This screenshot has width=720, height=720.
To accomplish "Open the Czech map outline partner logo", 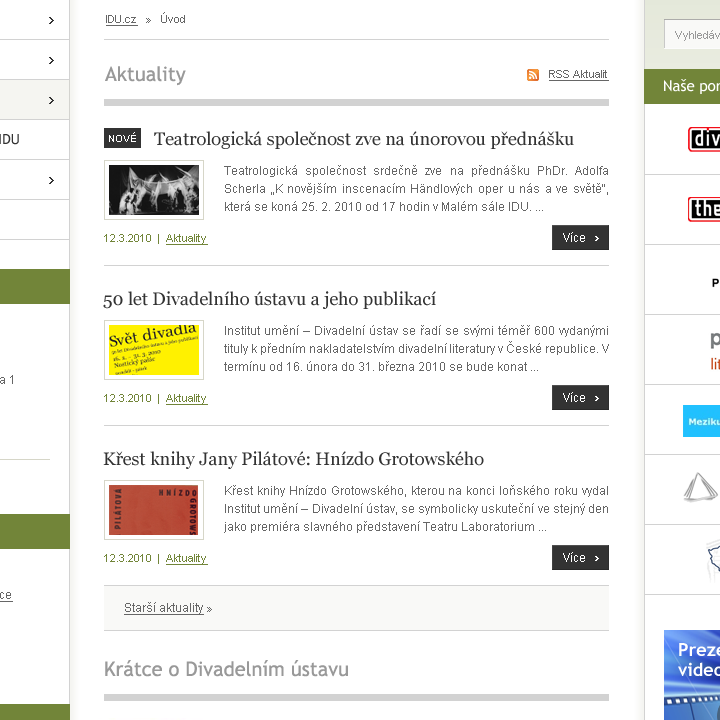I will [x=713, y=560].
